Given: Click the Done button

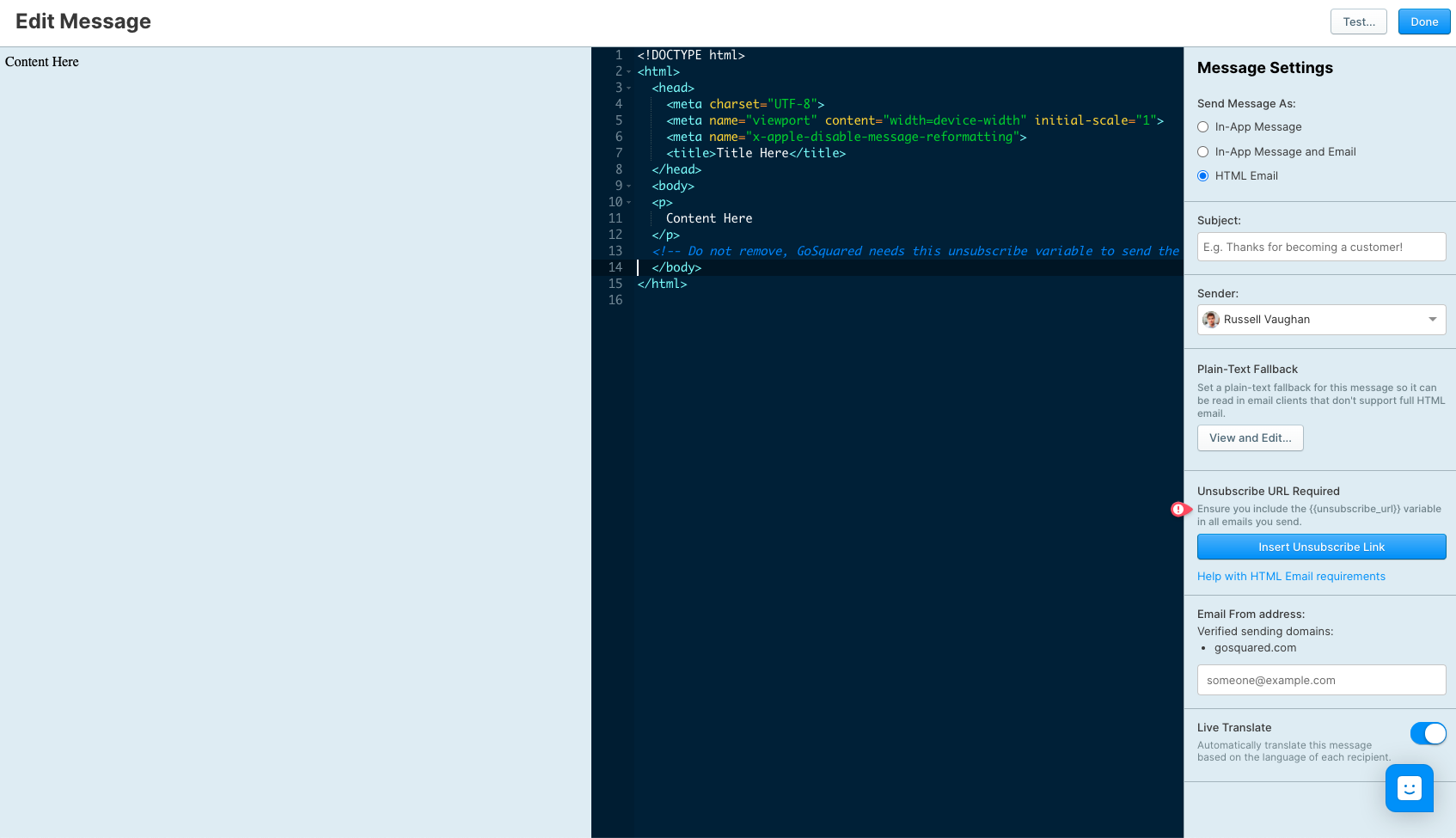Looking at the screenshot, I should click(x=1424, y=21).
